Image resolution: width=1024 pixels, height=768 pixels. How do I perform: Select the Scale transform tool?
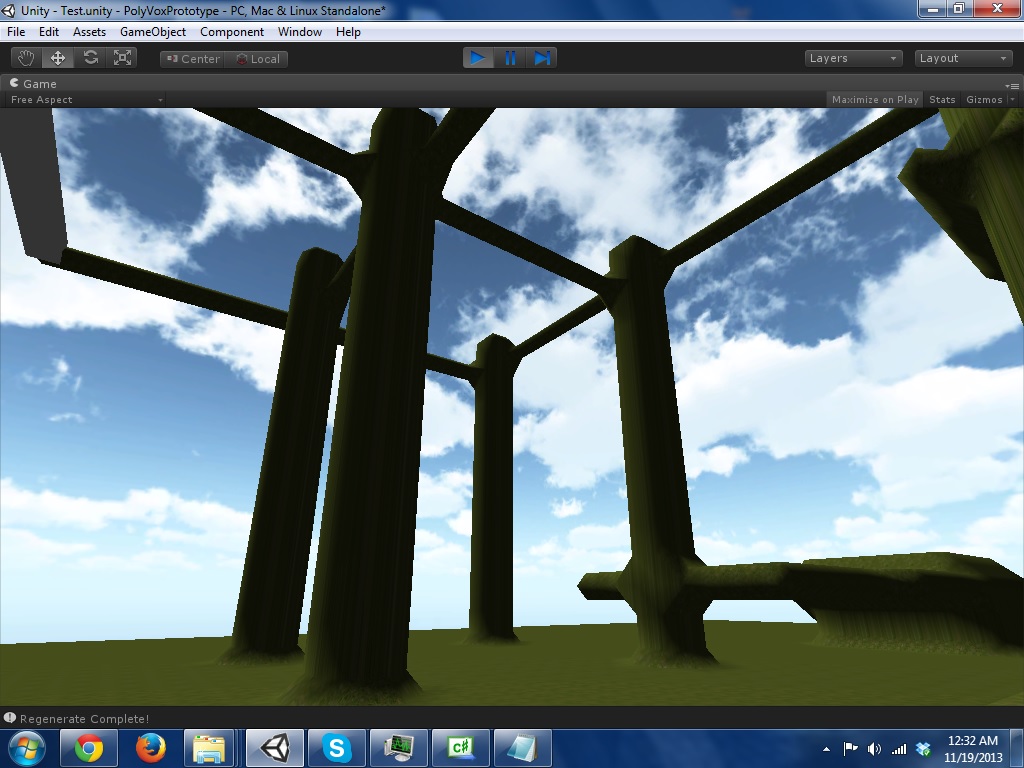[123, 58]
